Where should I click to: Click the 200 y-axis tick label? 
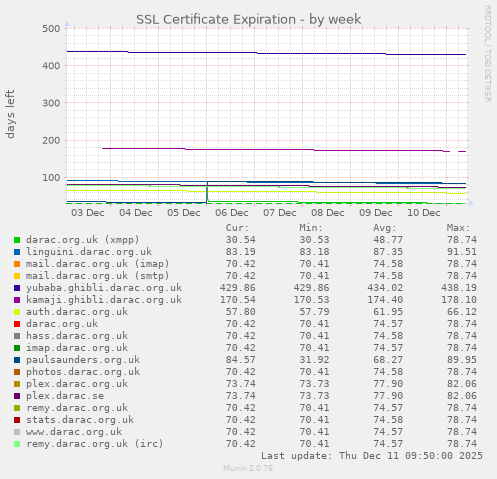point(51,140)
